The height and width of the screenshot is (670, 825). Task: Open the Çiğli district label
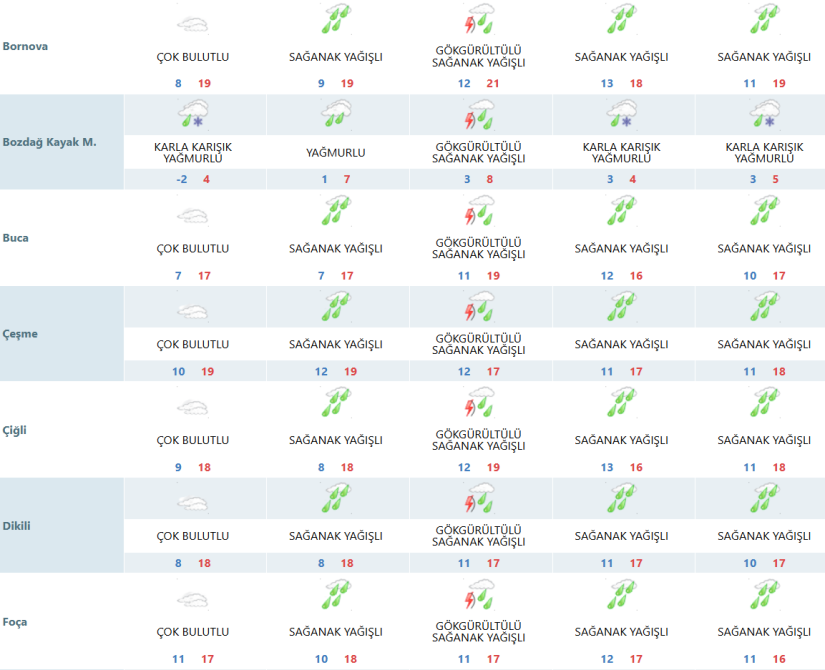(x=15, y=430)
